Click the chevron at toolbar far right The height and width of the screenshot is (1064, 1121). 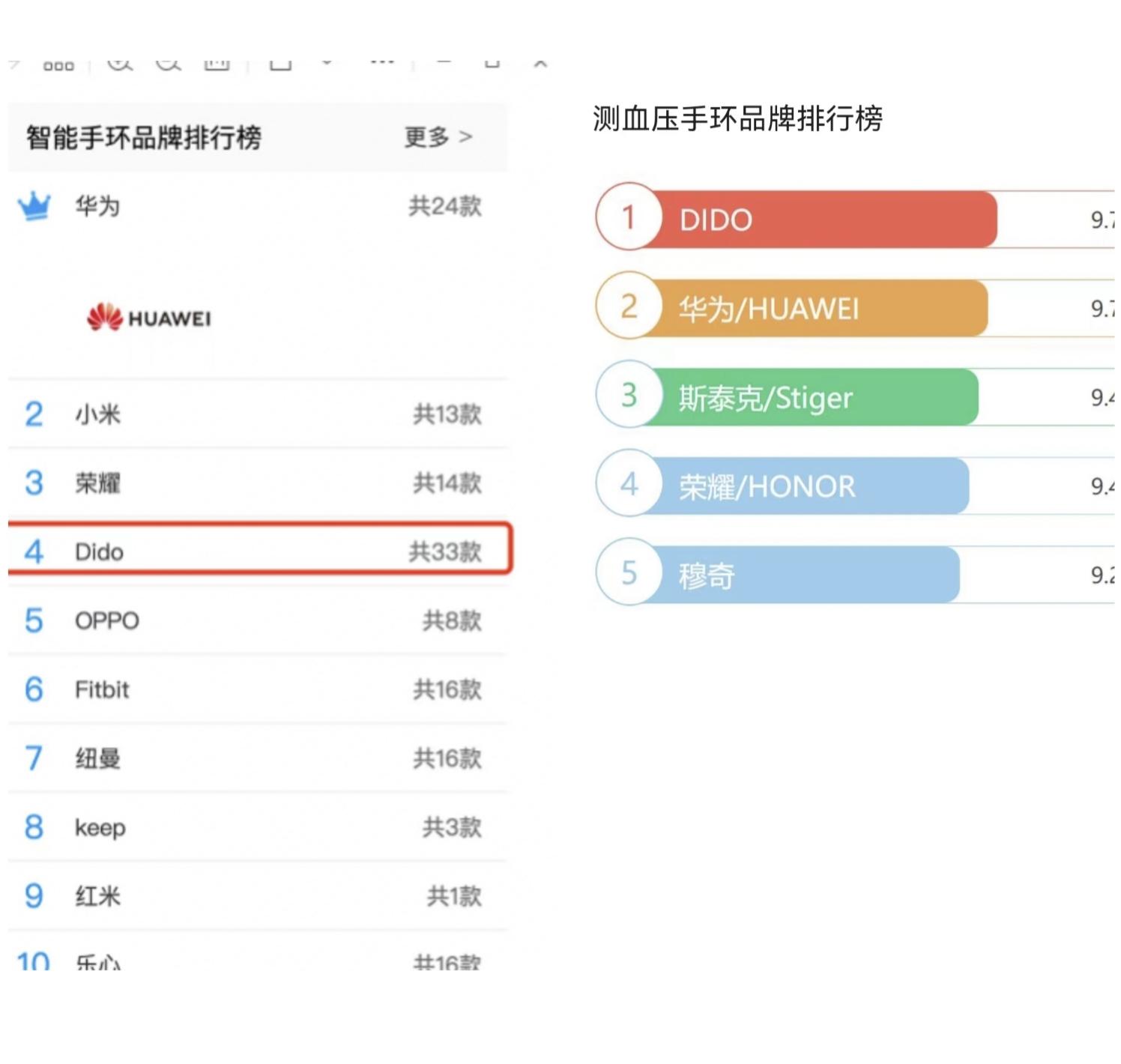(x=541, y=61)
